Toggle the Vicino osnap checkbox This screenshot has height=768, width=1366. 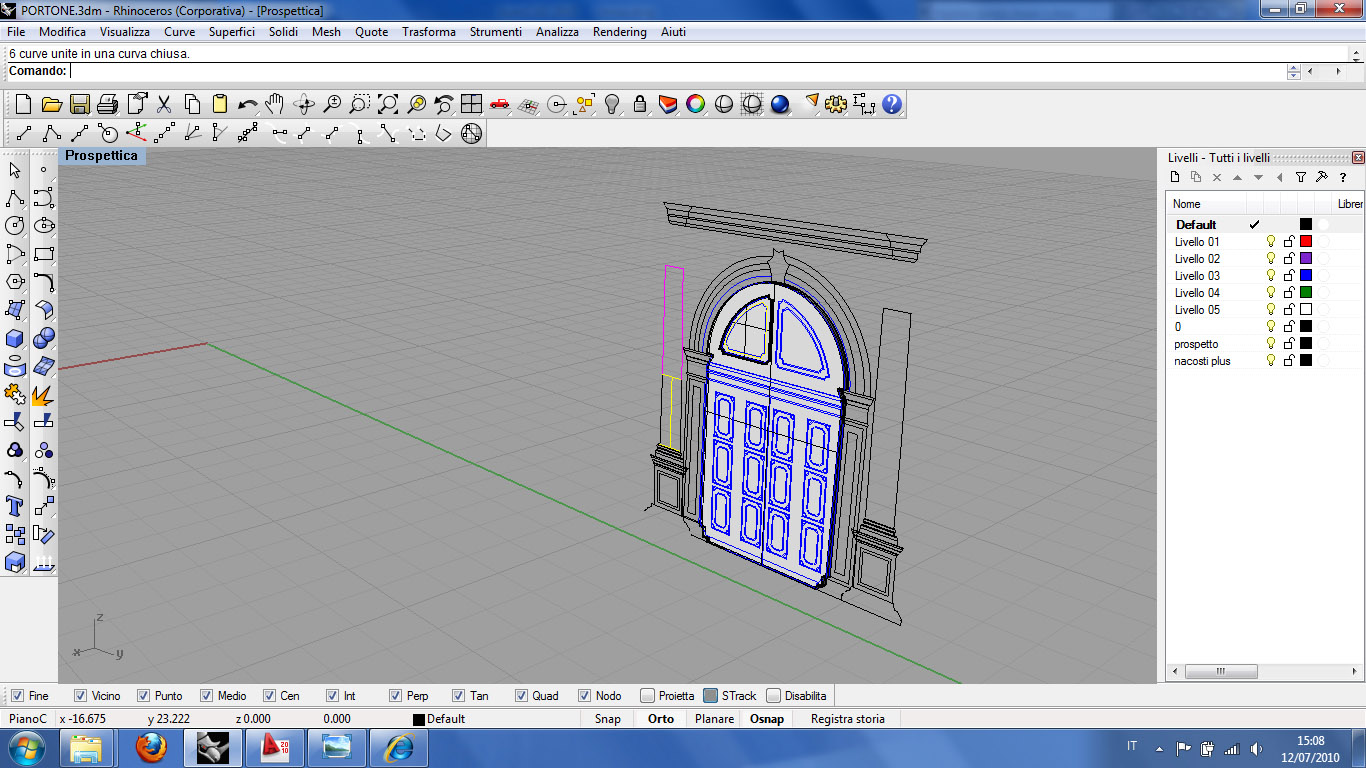pos(79,696)
